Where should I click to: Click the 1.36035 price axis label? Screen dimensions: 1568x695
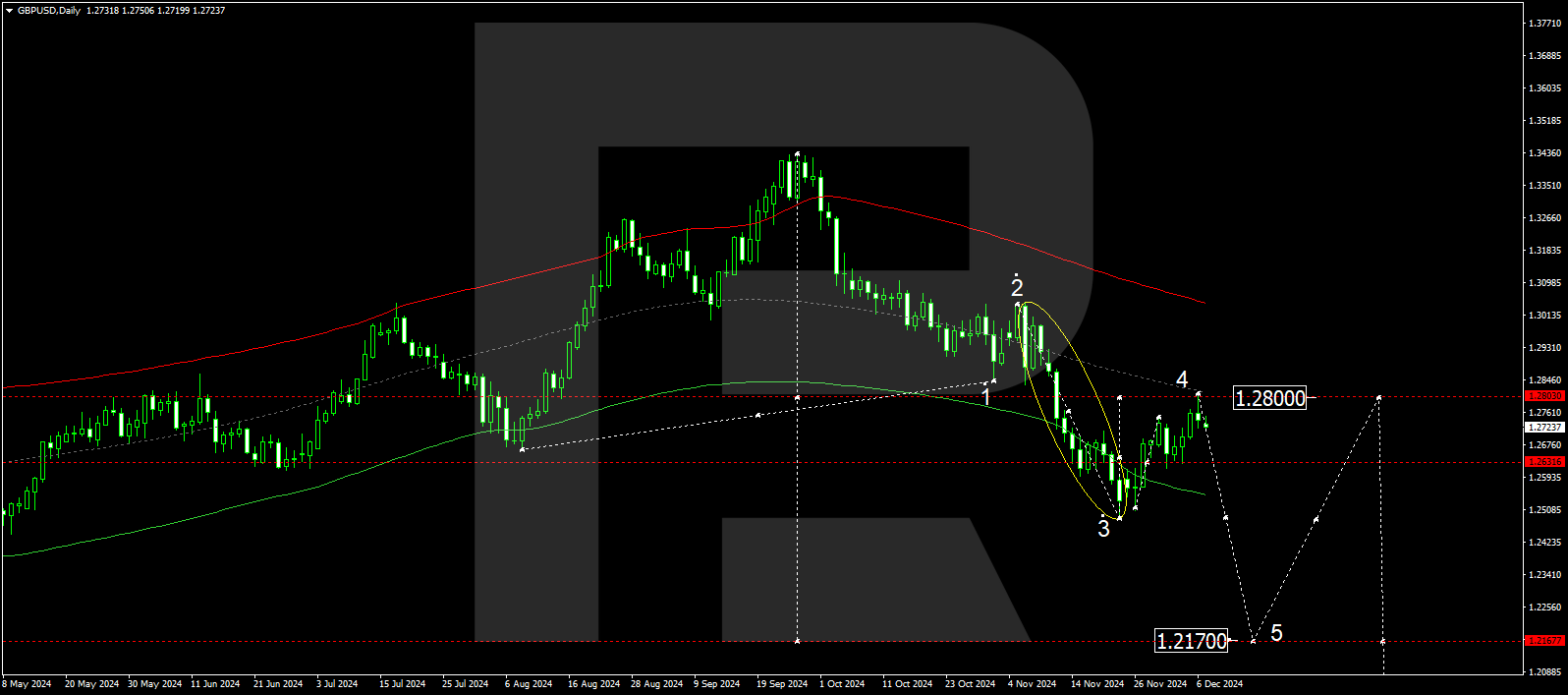click(x=1545, y=88)
